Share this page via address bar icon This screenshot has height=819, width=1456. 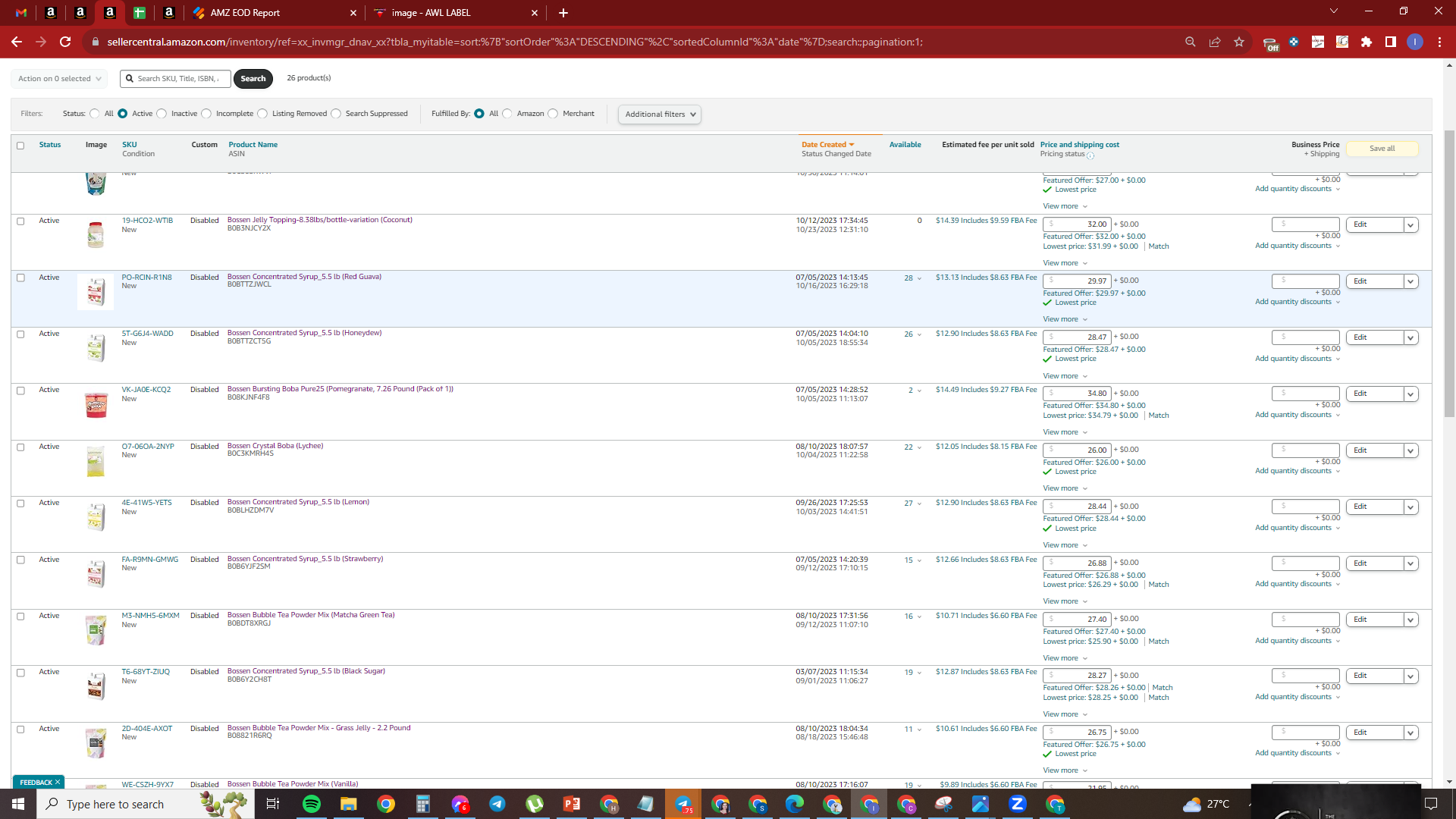(x=1215, y=42)
